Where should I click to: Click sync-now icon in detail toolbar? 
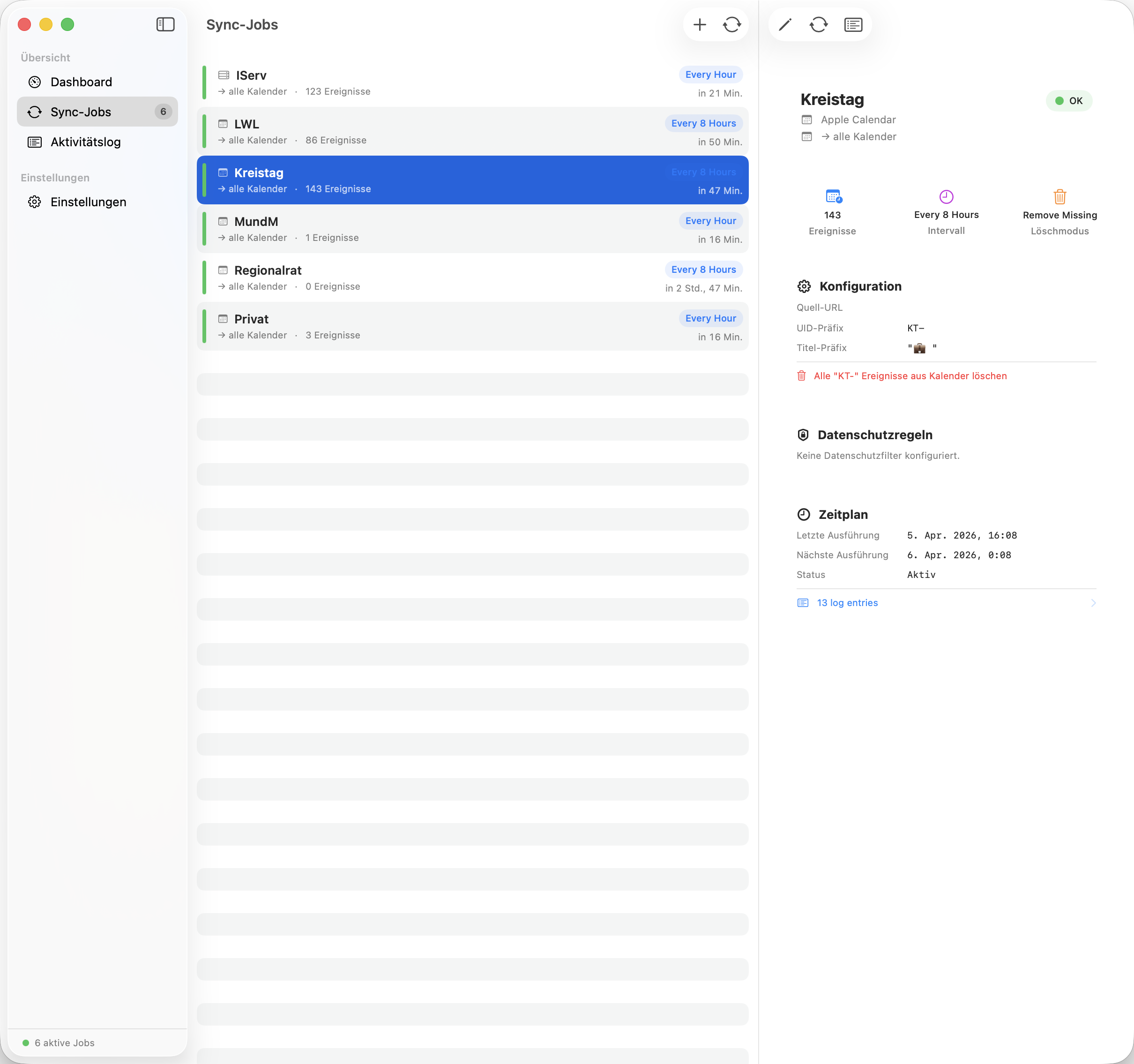coord(819,24)
